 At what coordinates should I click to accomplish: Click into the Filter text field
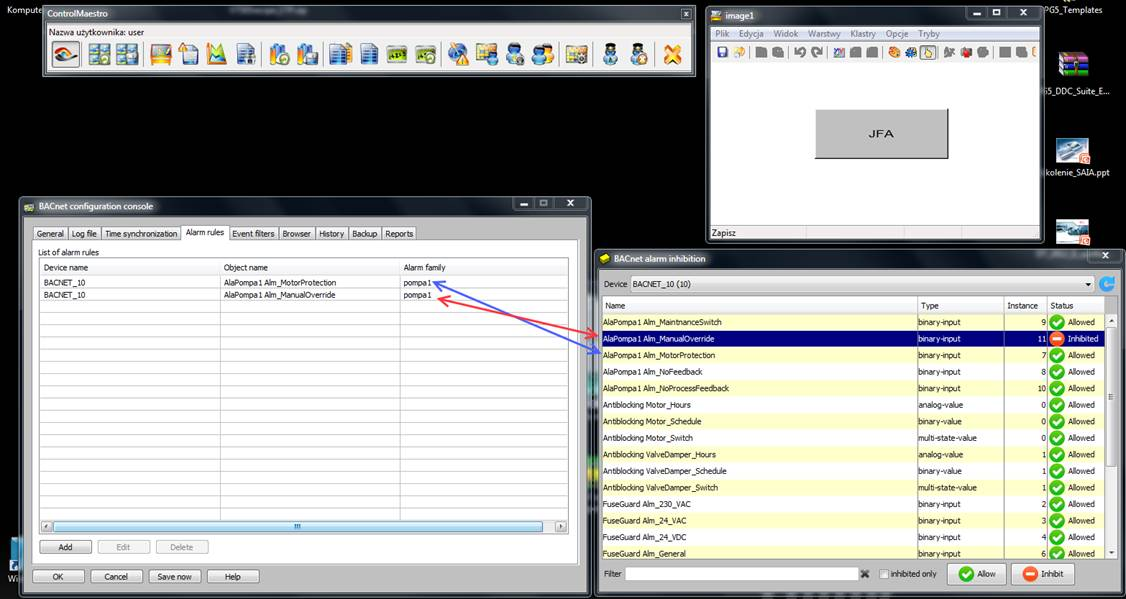pos(741,574)
